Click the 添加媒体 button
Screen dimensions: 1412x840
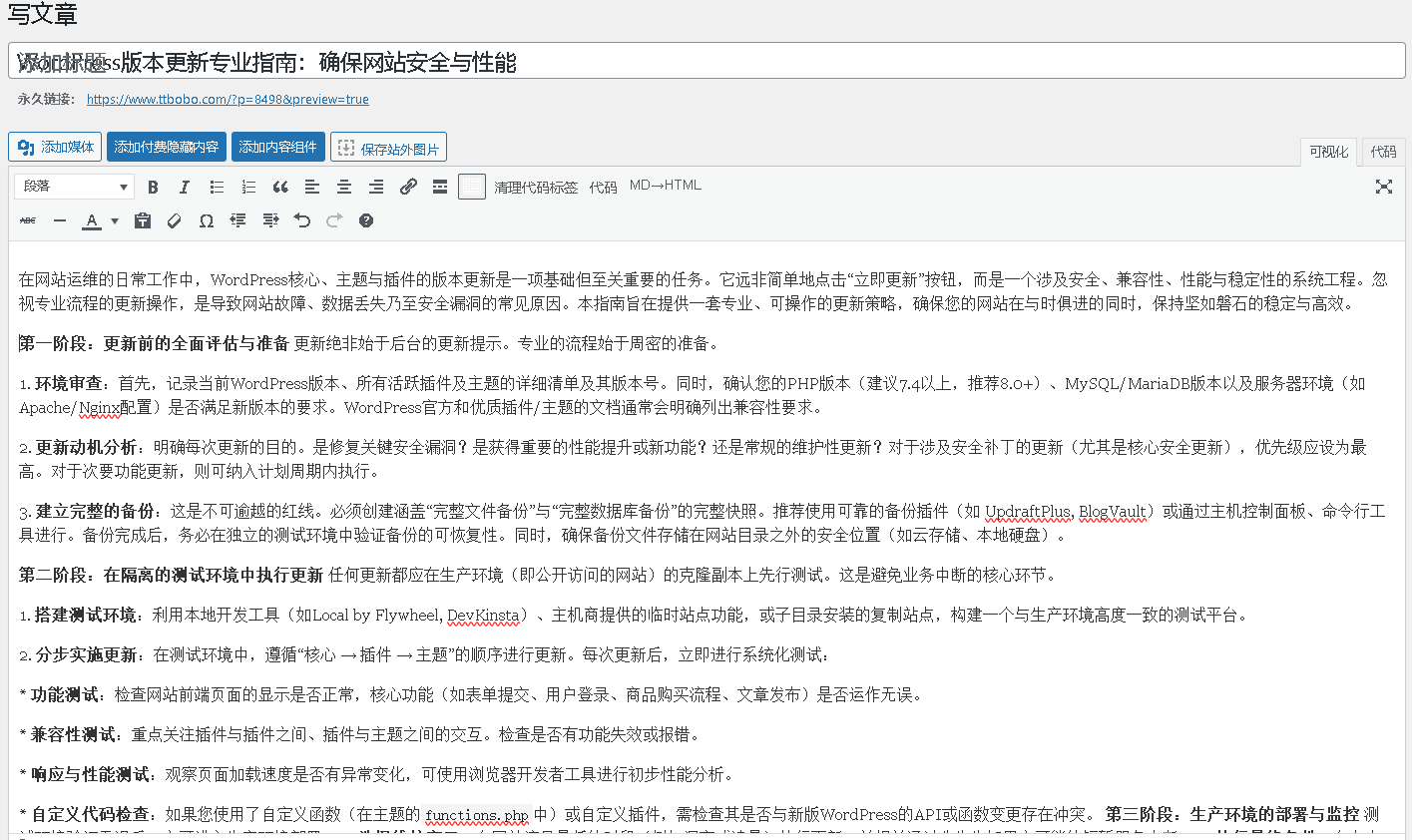56,147
